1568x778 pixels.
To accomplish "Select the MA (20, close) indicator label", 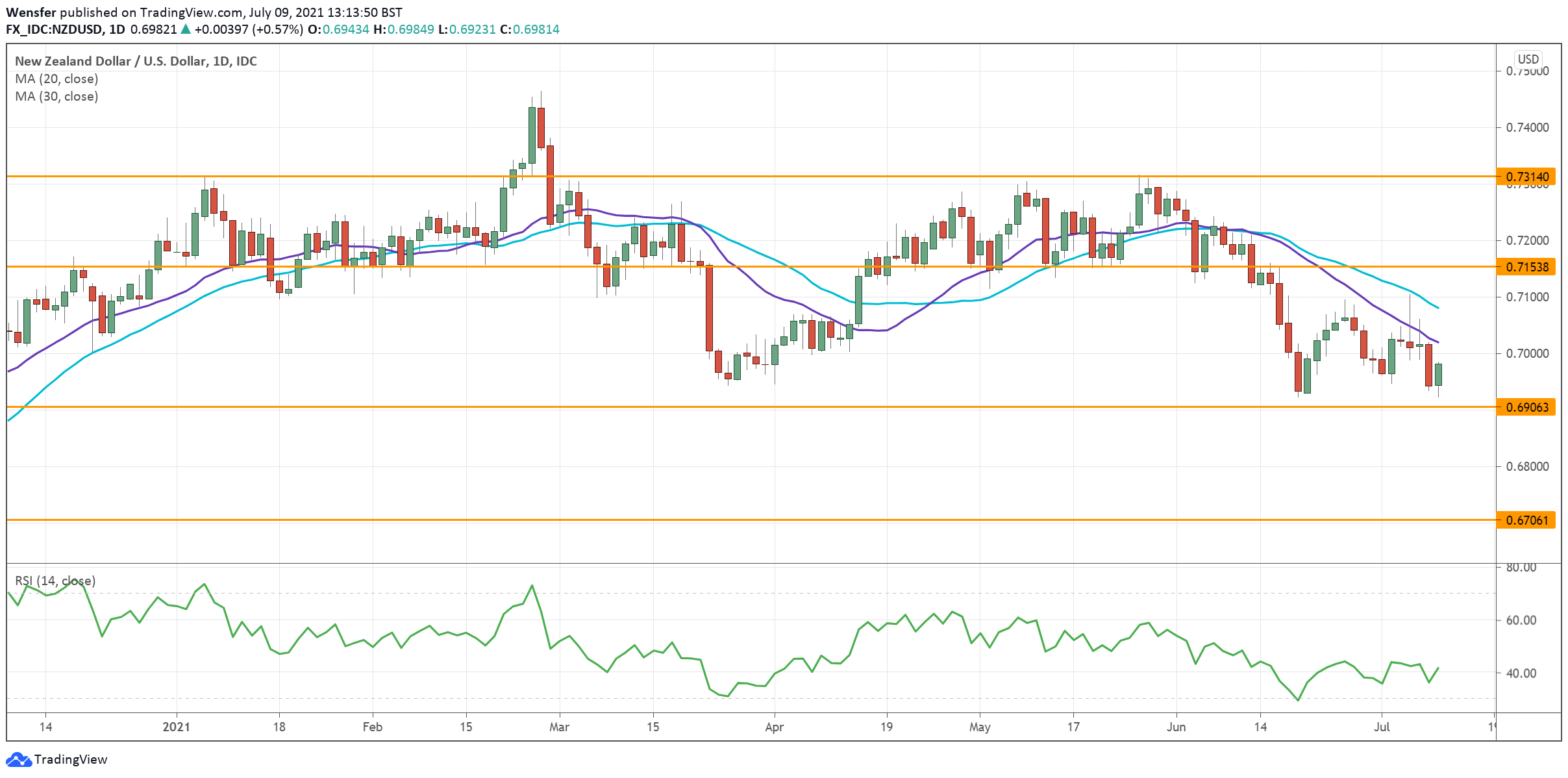I will coord(56,79).
